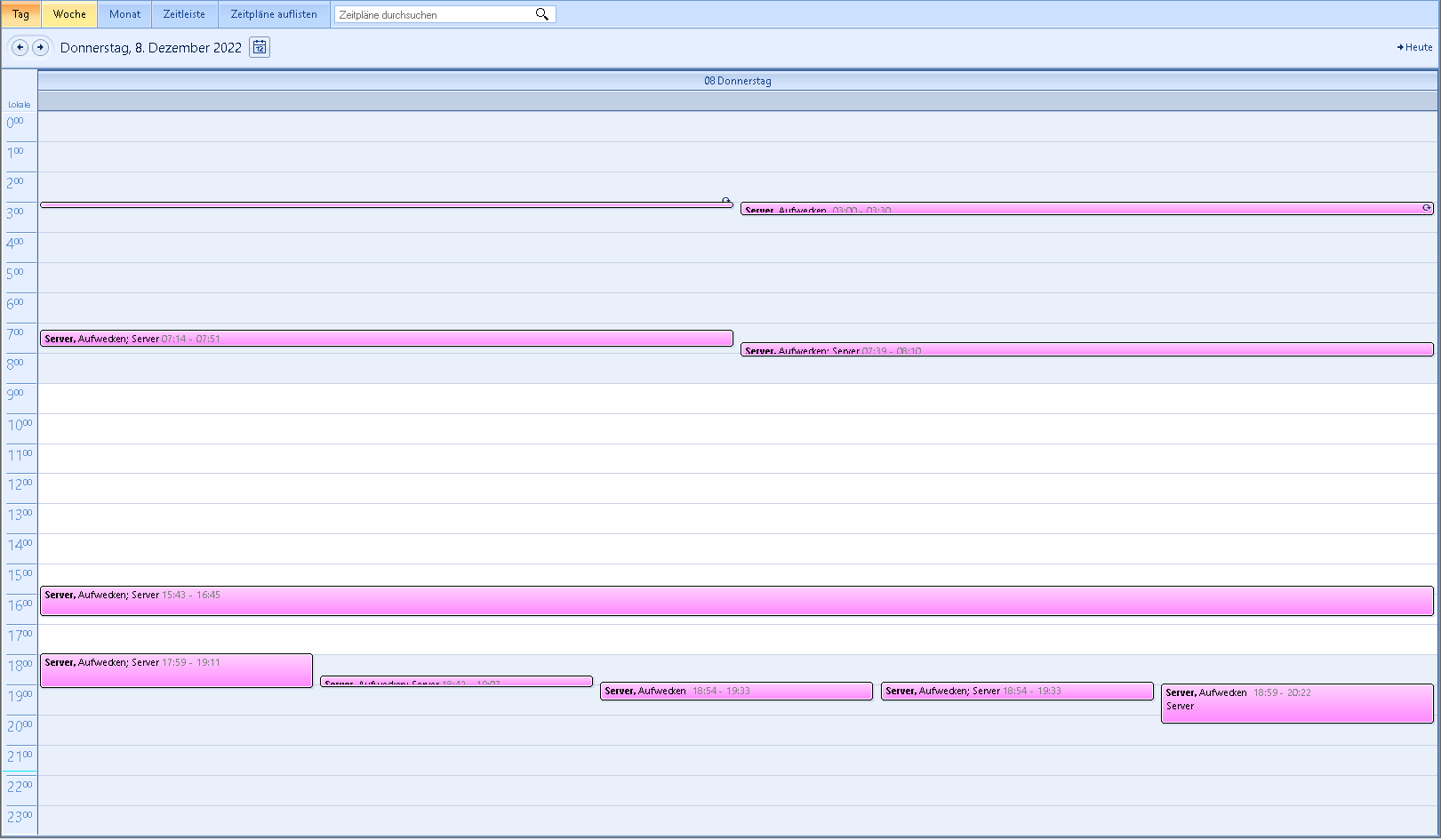
Task: Open the Monat view tab
Action: (x=124, y=14)
